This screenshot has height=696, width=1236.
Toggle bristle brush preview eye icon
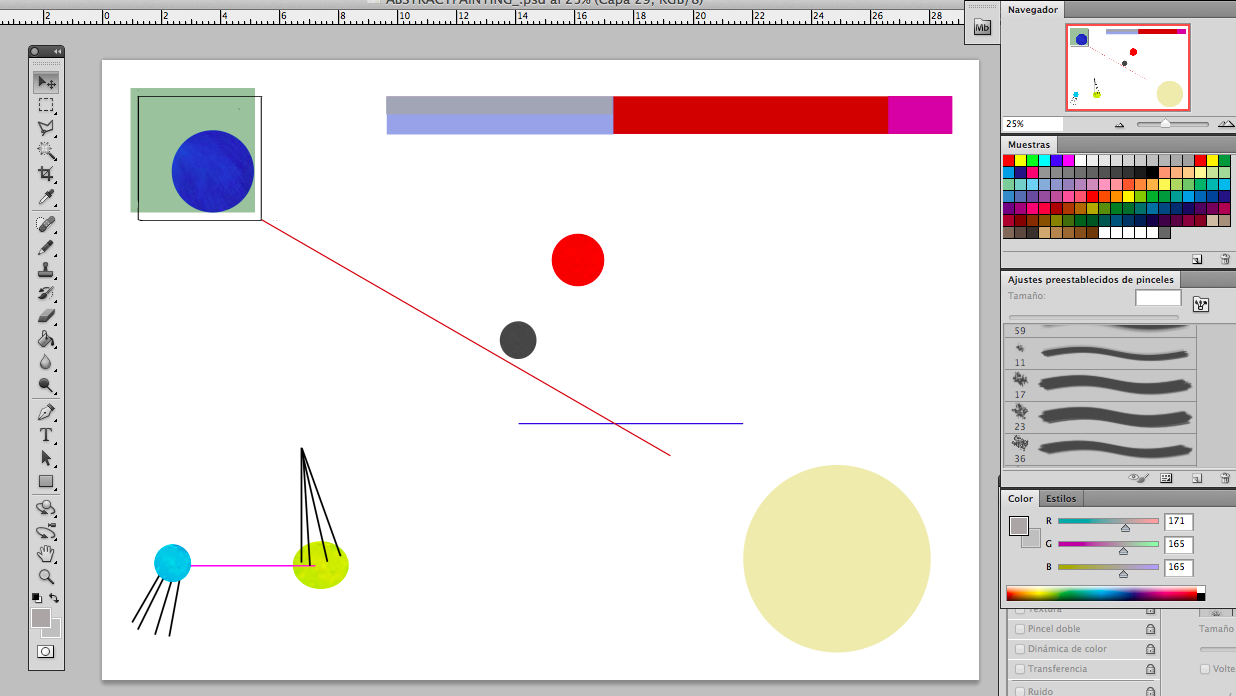(1138, 478)
